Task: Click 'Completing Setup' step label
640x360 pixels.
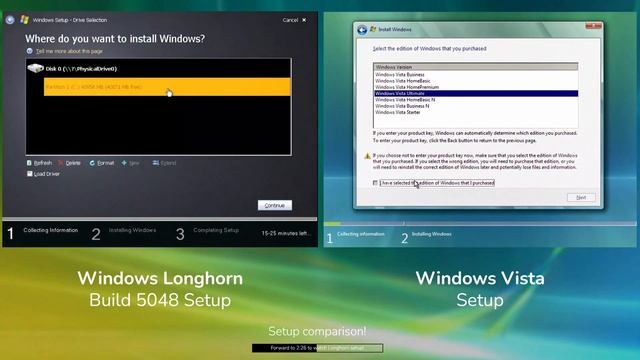Action: [x=216, y=230]
